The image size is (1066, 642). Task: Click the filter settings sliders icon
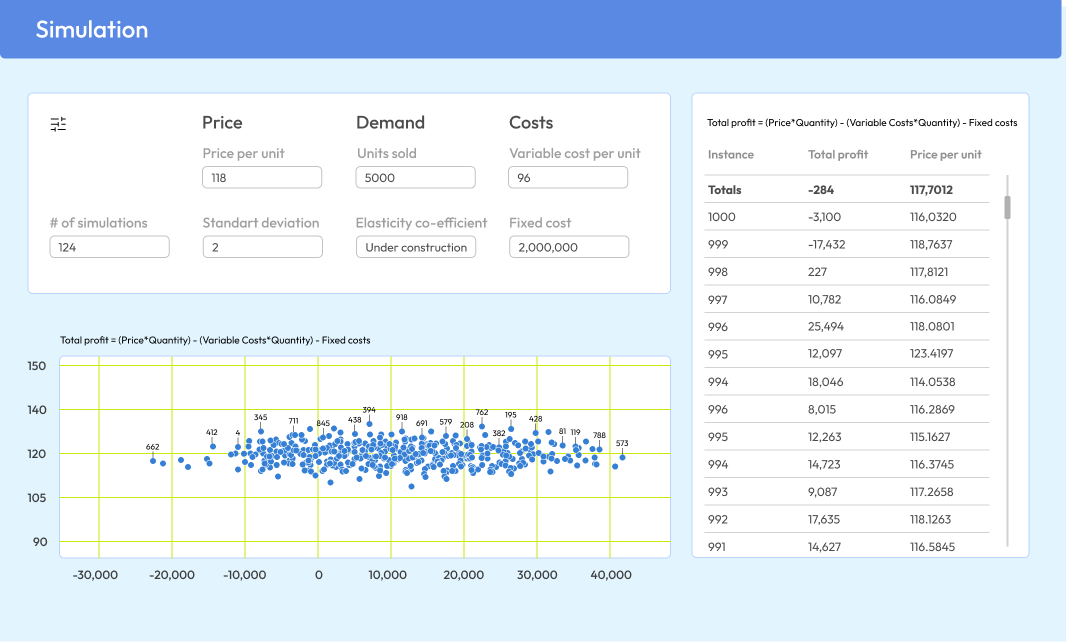point(58,124)
